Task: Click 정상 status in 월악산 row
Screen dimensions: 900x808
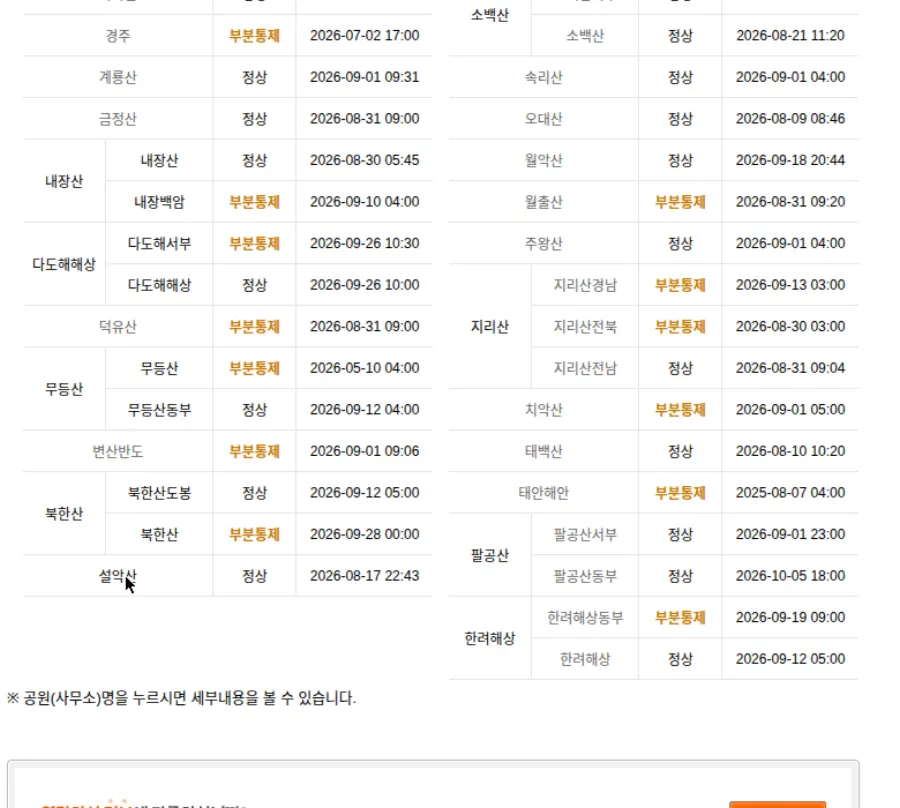Action: (680, 160)
